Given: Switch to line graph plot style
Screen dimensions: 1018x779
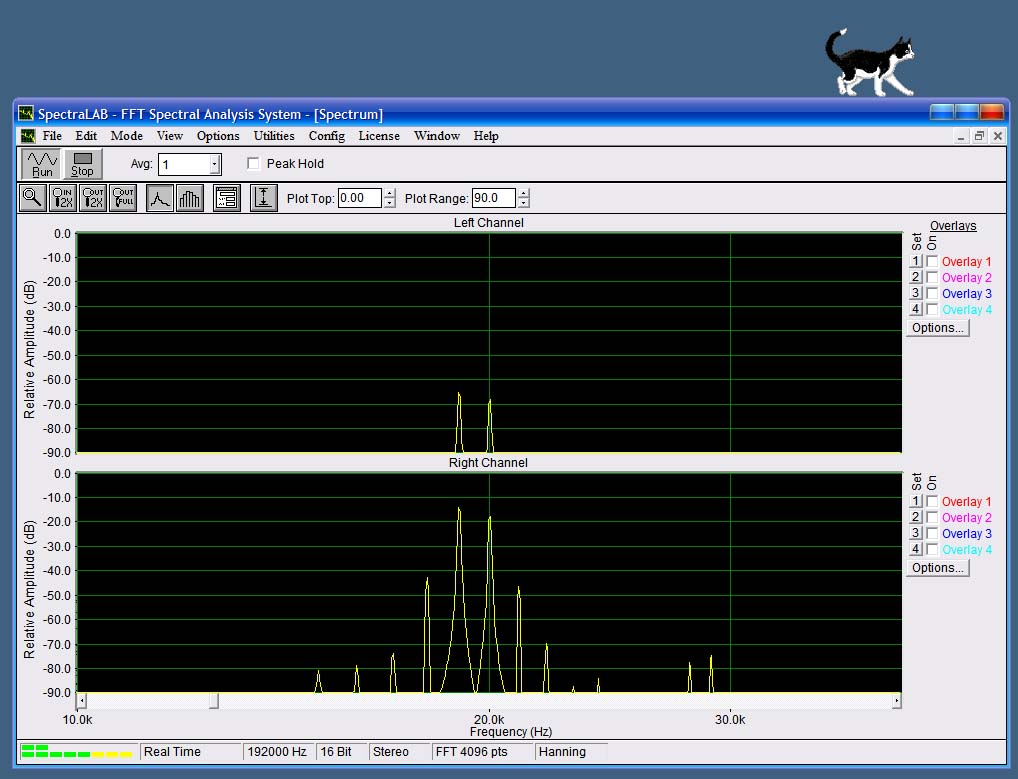Looking at the screenshot, I should point(160,198).
